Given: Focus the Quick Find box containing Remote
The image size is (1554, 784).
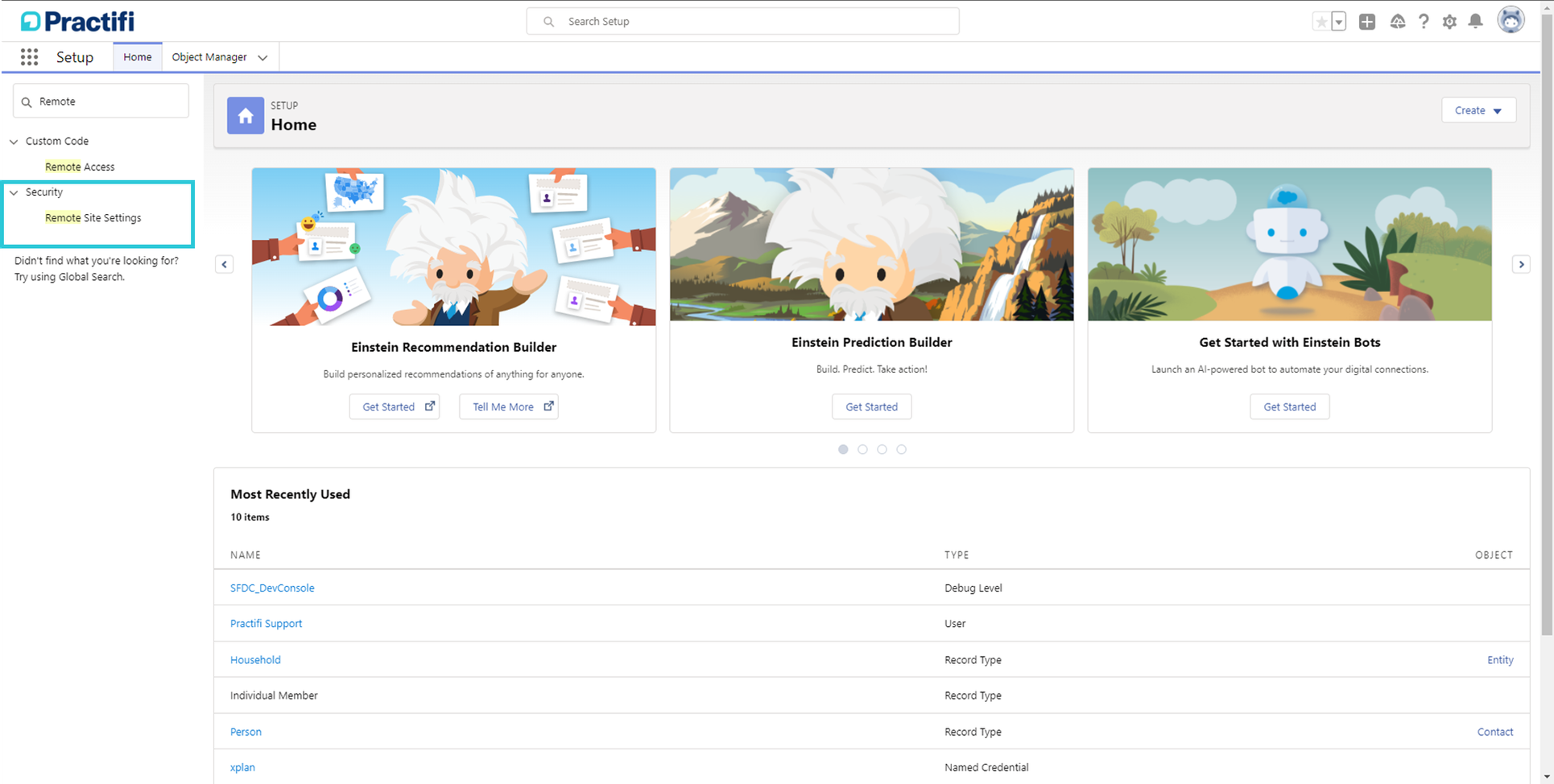Looking at the screenshot, I should [101, 101].
